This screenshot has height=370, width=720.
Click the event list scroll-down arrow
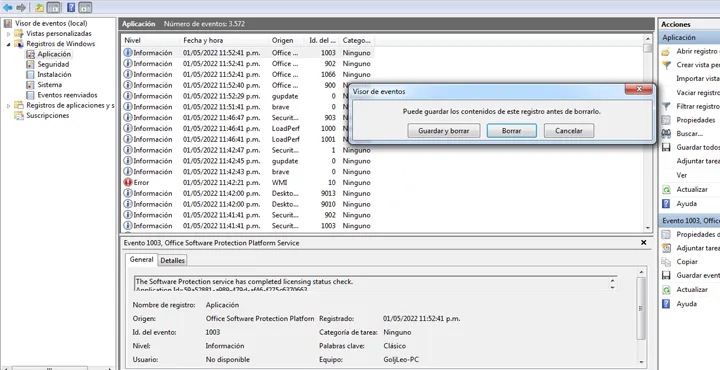click(x=647, y=227)
